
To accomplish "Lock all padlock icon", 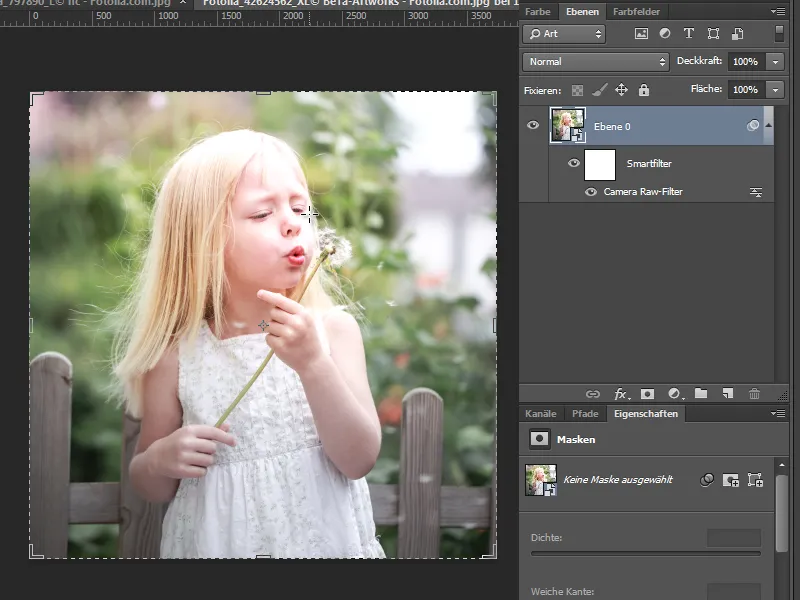I will (x=644, y=90).
